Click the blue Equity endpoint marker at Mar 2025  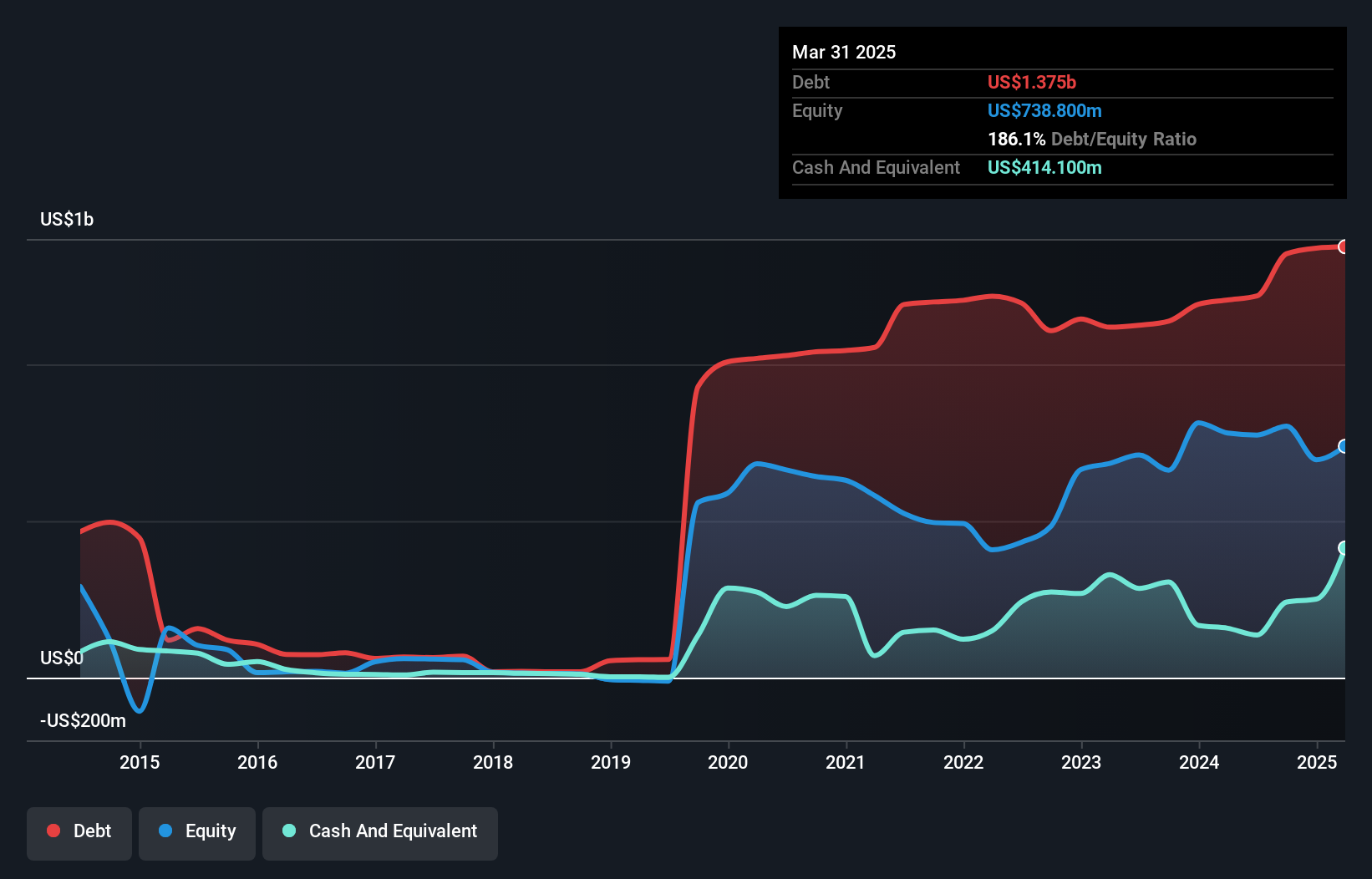[x=1344, y=446]
